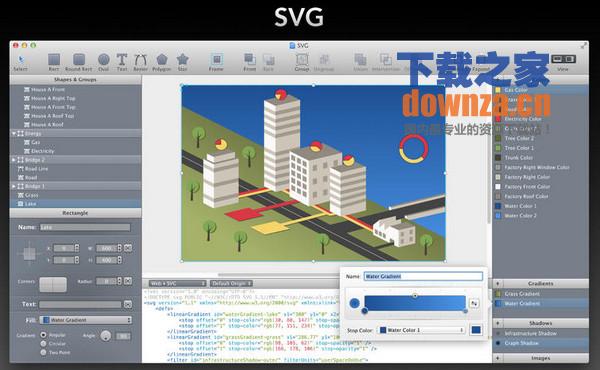Select Graph Shadow in Shadows list
600x370 pixels.
[x=541, y=343]
